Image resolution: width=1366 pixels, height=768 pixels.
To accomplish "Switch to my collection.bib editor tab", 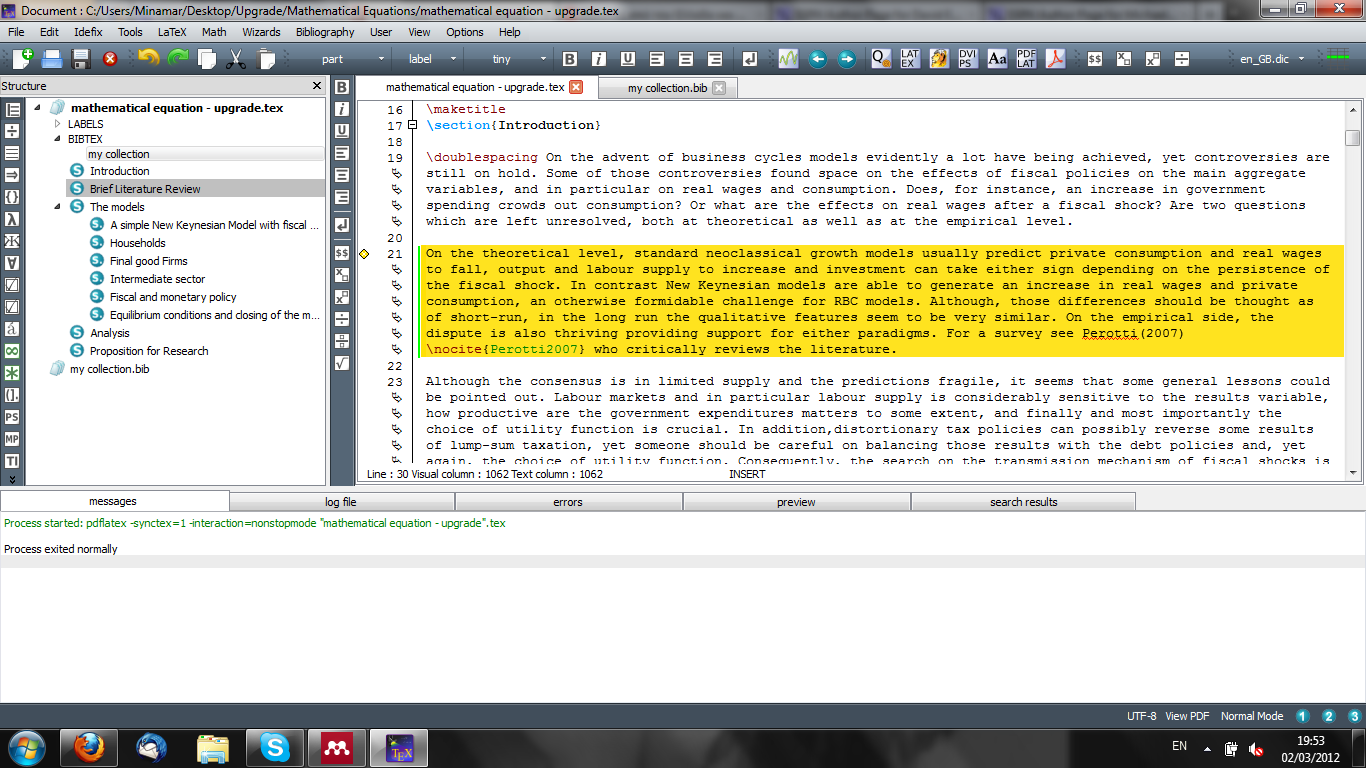I will 667,88.
